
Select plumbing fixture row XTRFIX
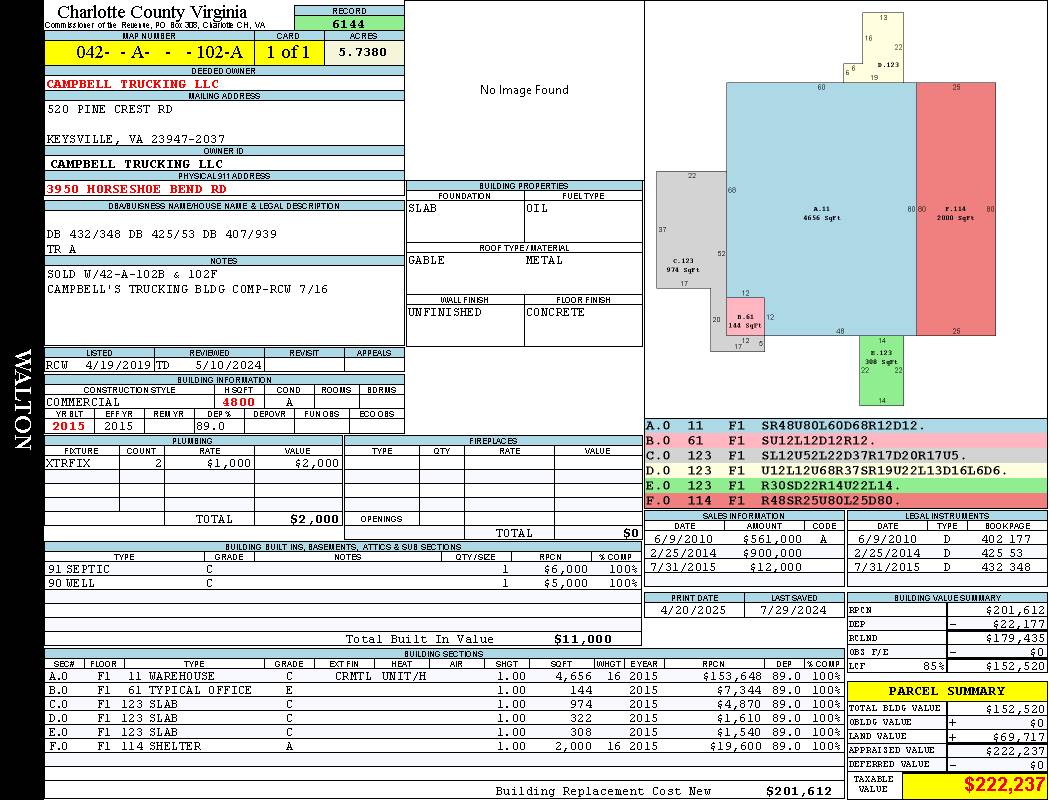[x=194, y=463]
